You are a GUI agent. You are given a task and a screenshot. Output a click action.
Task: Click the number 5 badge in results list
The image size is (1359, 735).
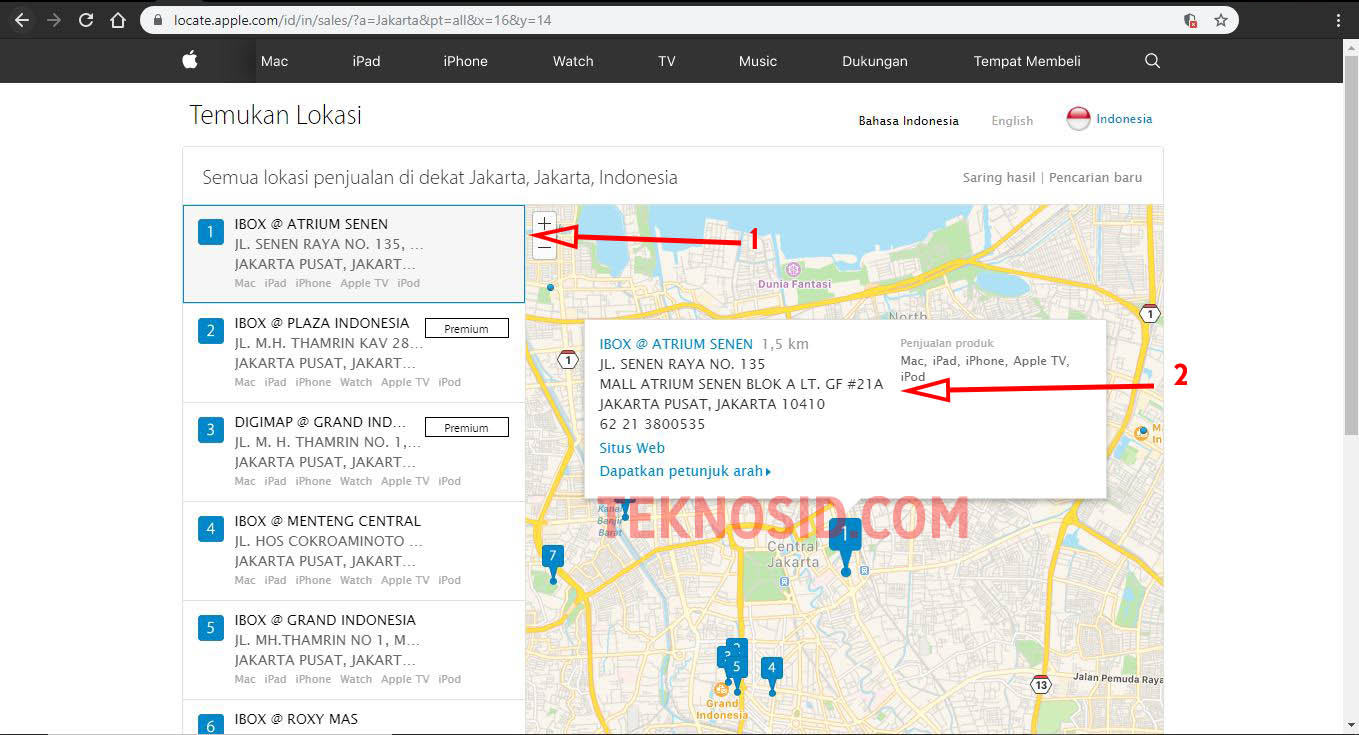[210, 629]
